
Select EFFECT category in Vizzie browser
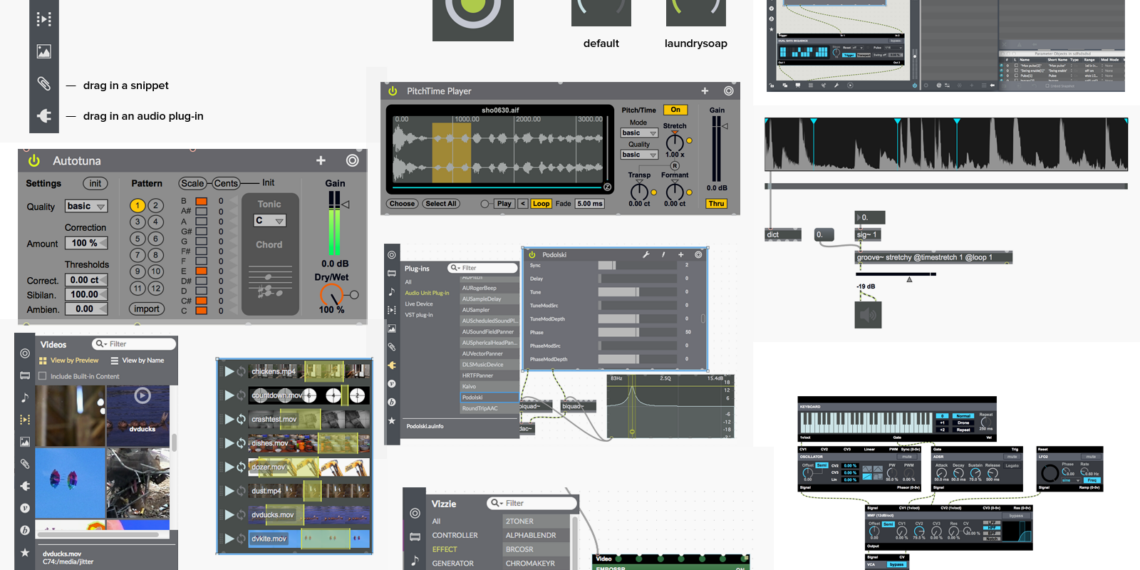(445, 549)
